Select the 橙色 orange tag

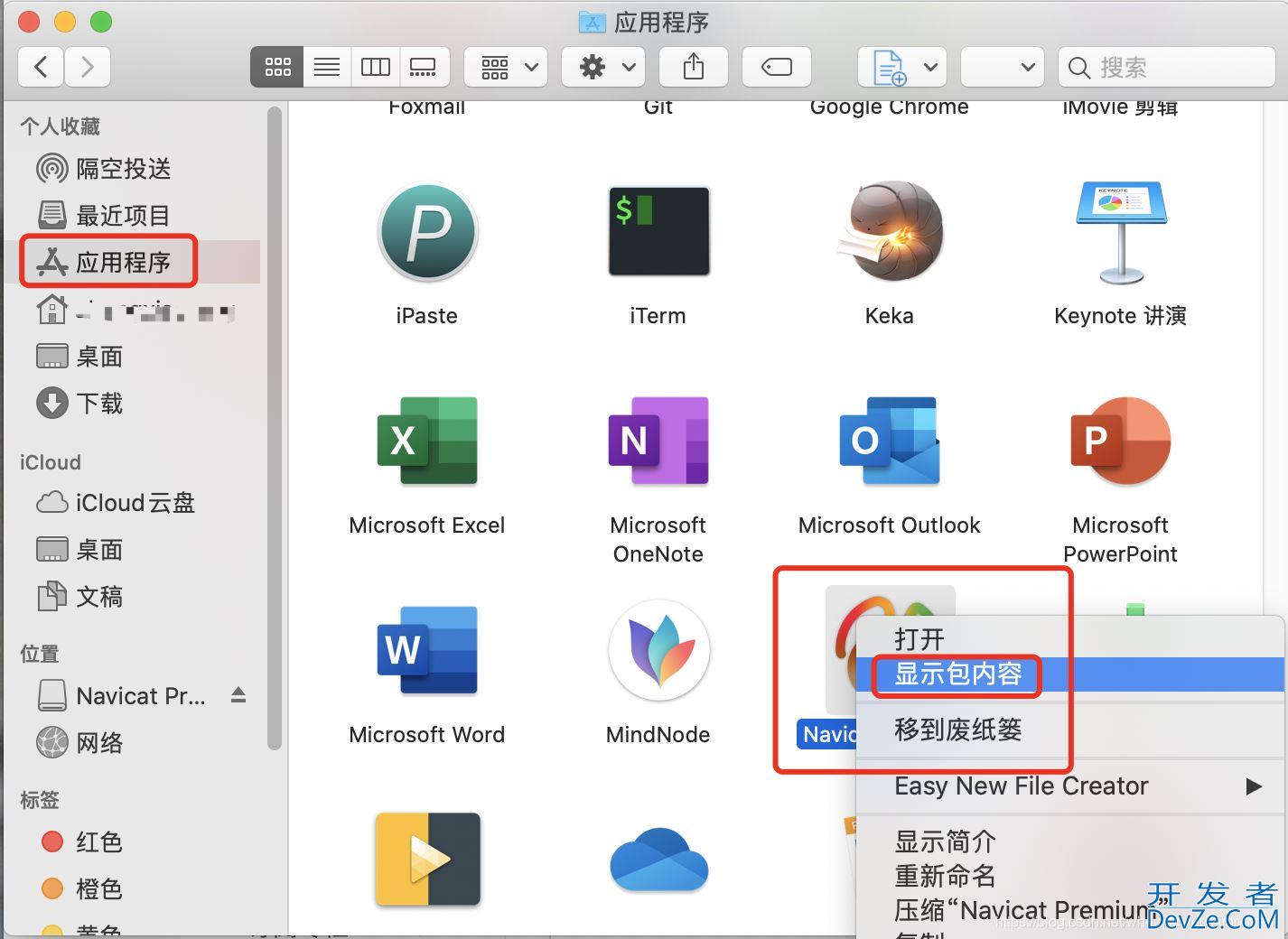pyautogui.click(x=81, y=889)
